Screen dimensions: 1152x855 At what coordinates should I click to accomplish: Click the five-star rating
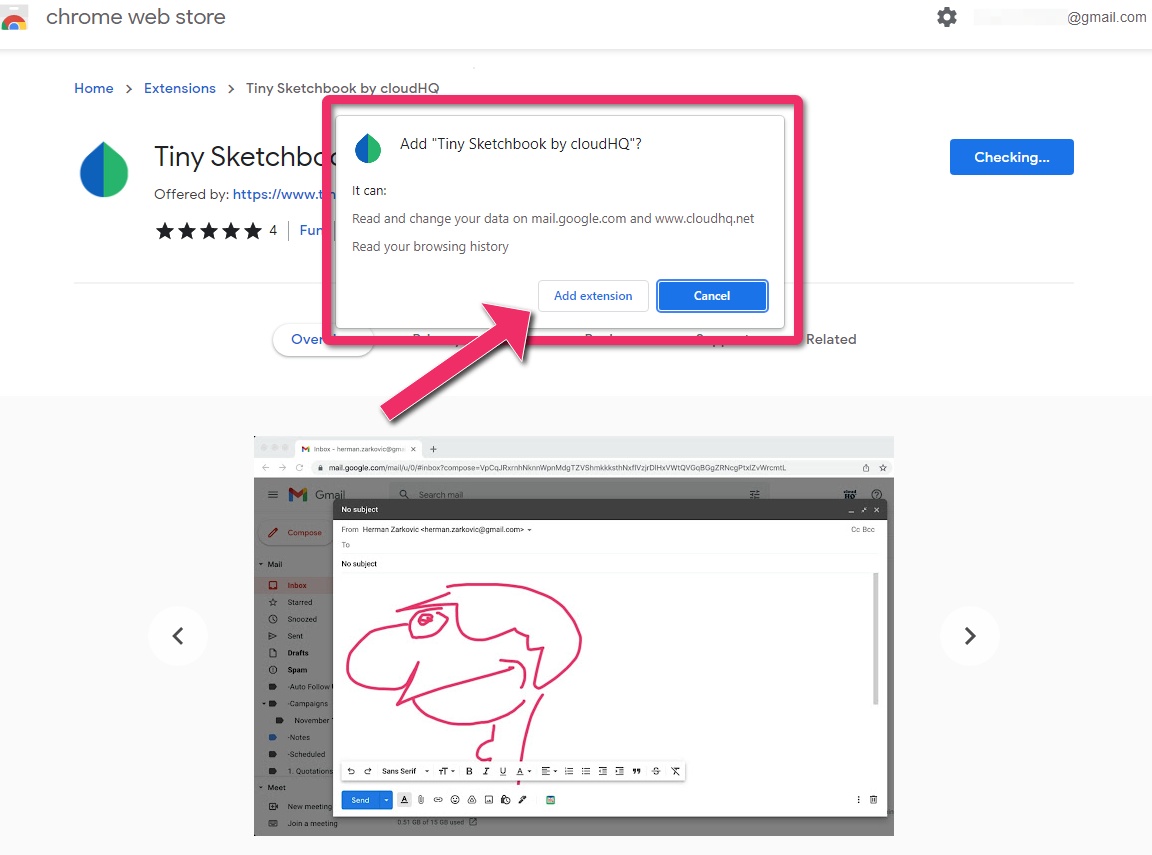209,231
